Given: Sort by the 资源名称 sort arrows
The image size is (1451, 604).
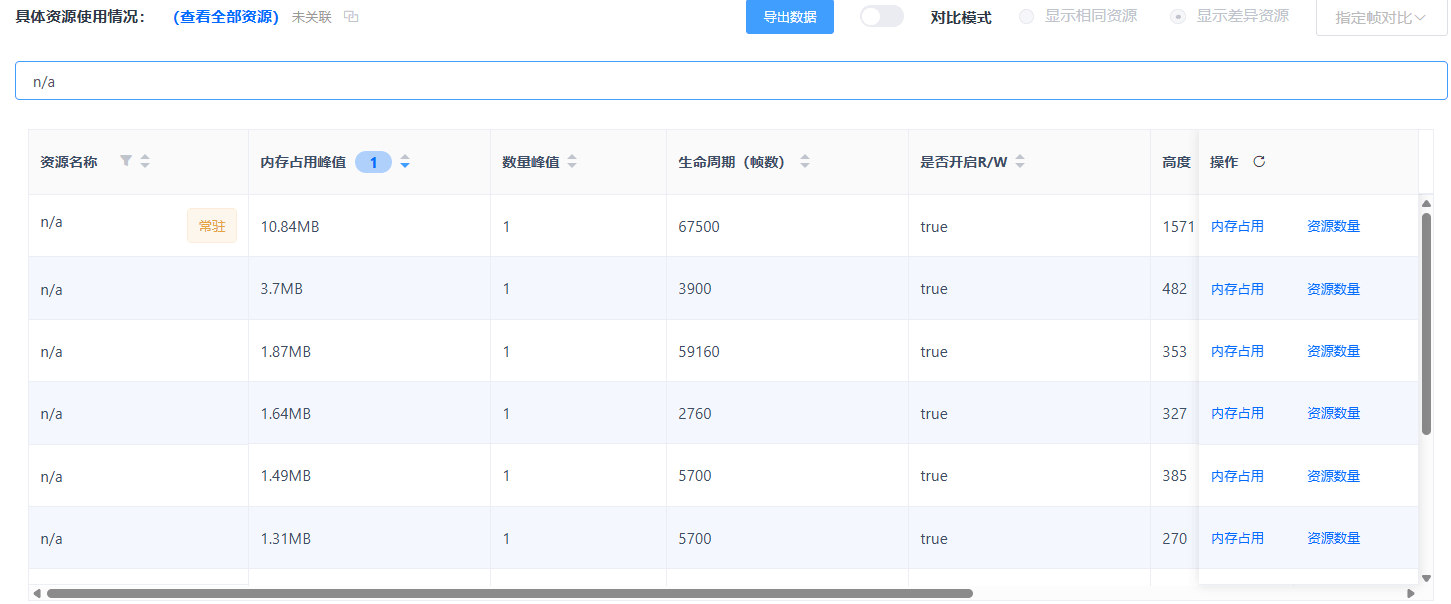Looking at the screenshot, I should pos(145,161).
